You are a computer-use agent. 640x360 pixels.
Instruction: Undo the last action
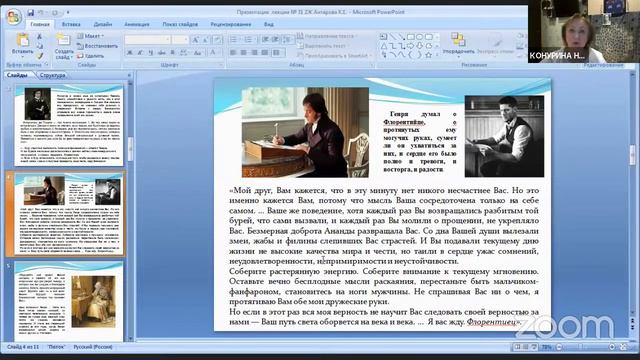click(x=41, y=13)
